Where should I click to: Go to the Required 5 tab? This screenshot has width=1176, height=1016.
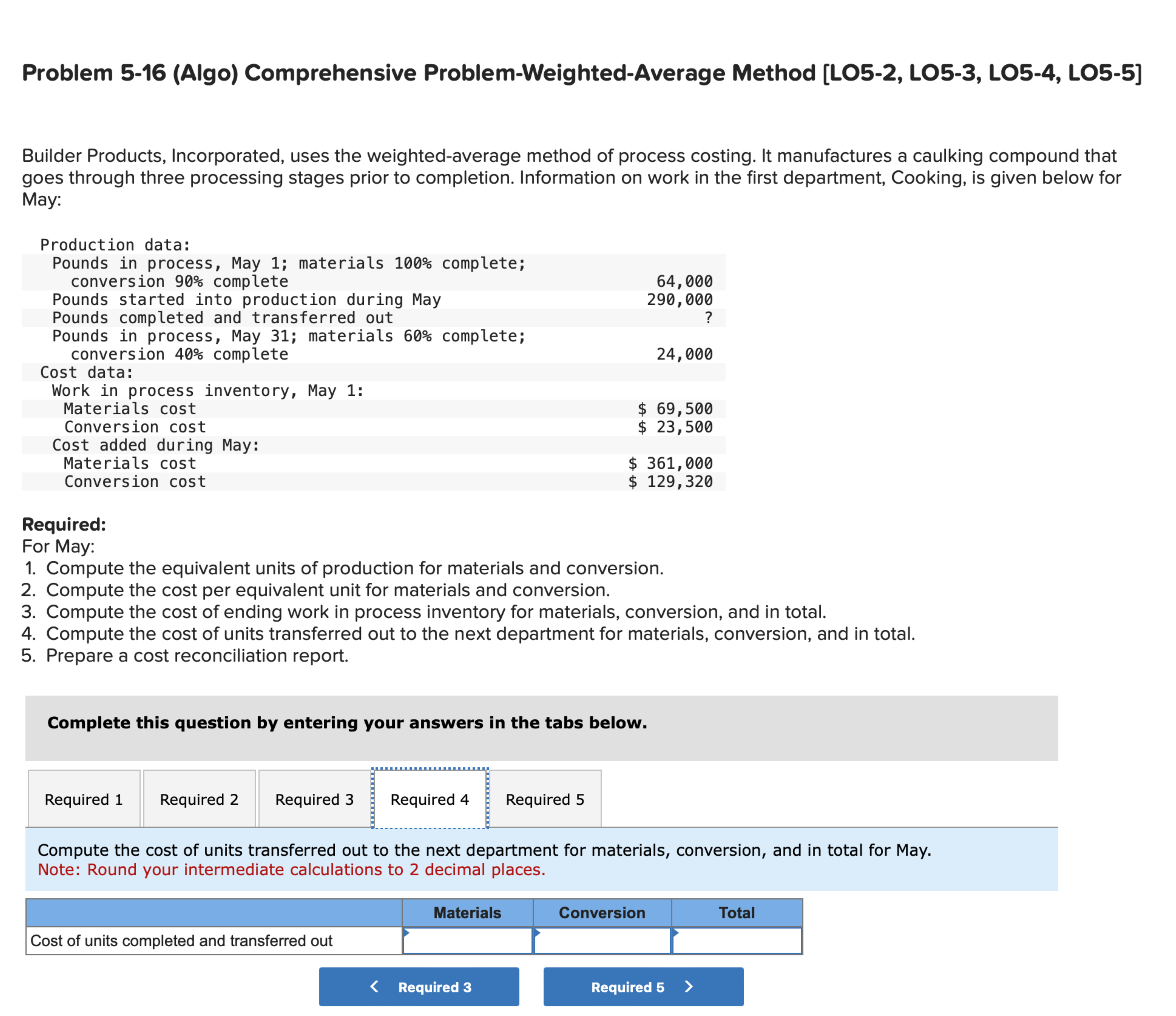(x=545, y=799)
